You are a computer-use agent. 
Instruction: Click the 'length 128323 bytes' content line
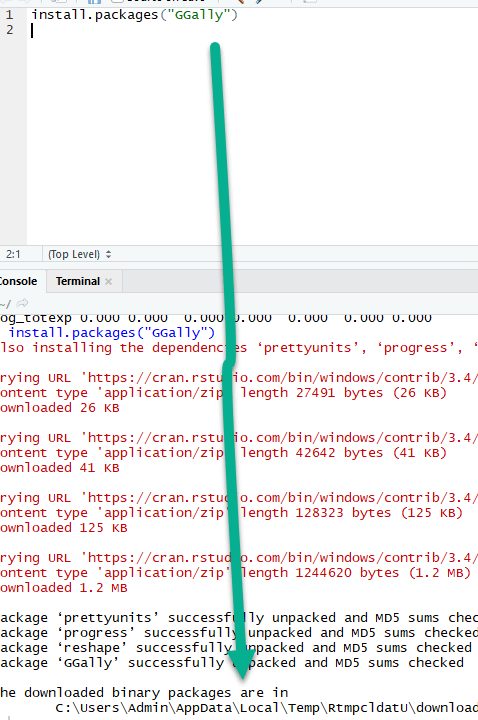(x=231, y=512)
